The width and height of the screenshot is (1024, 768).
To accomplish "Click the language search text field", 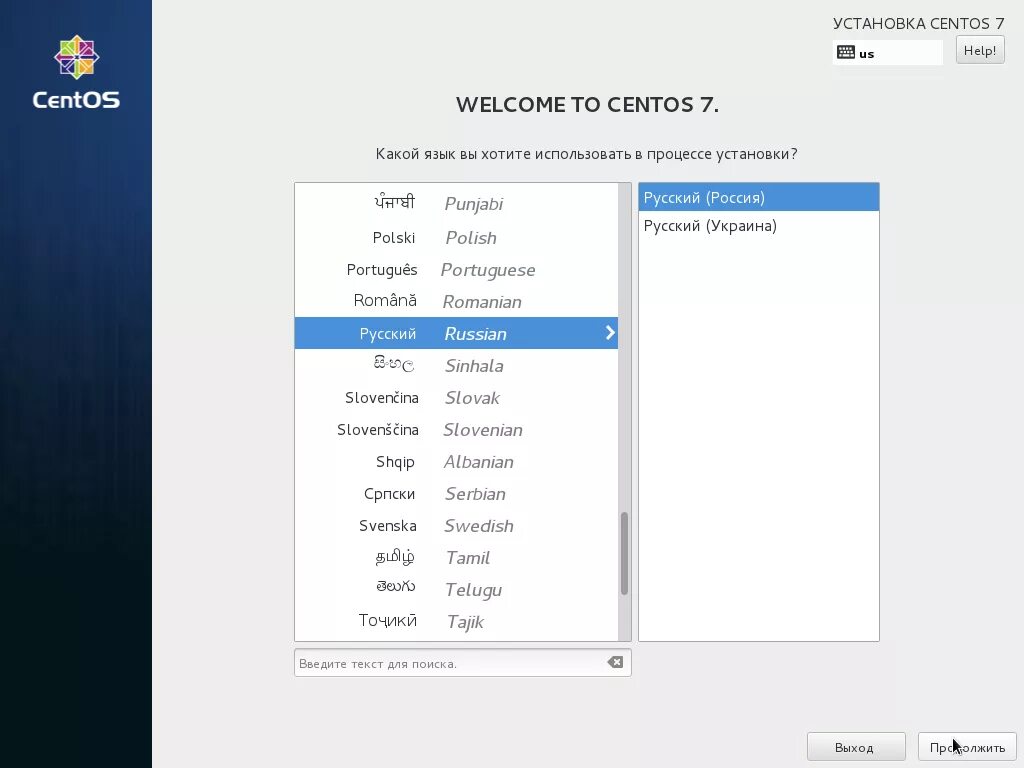I will (462, 663).
